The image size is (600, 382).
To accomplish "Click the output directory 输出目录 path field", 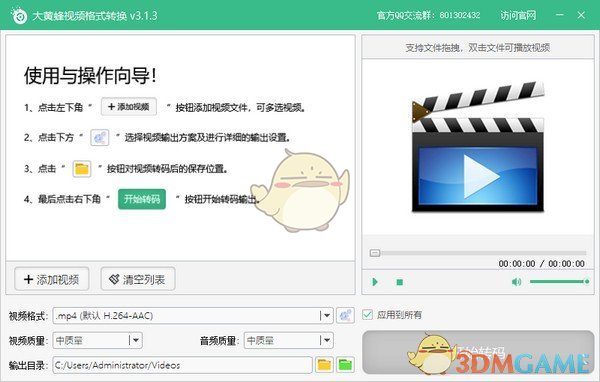I will coord(183,365).
